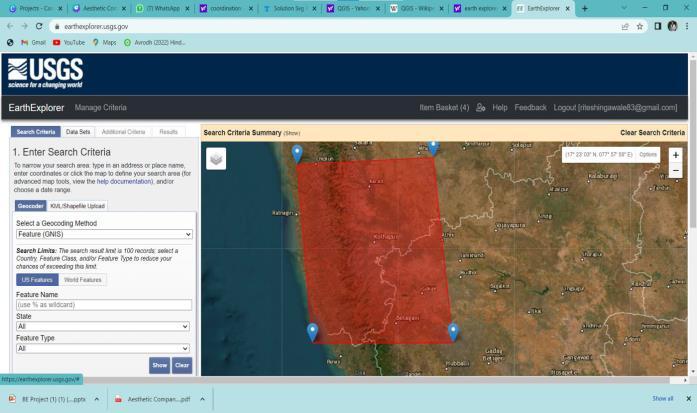Open YouTube bookmark

[69, 43]
